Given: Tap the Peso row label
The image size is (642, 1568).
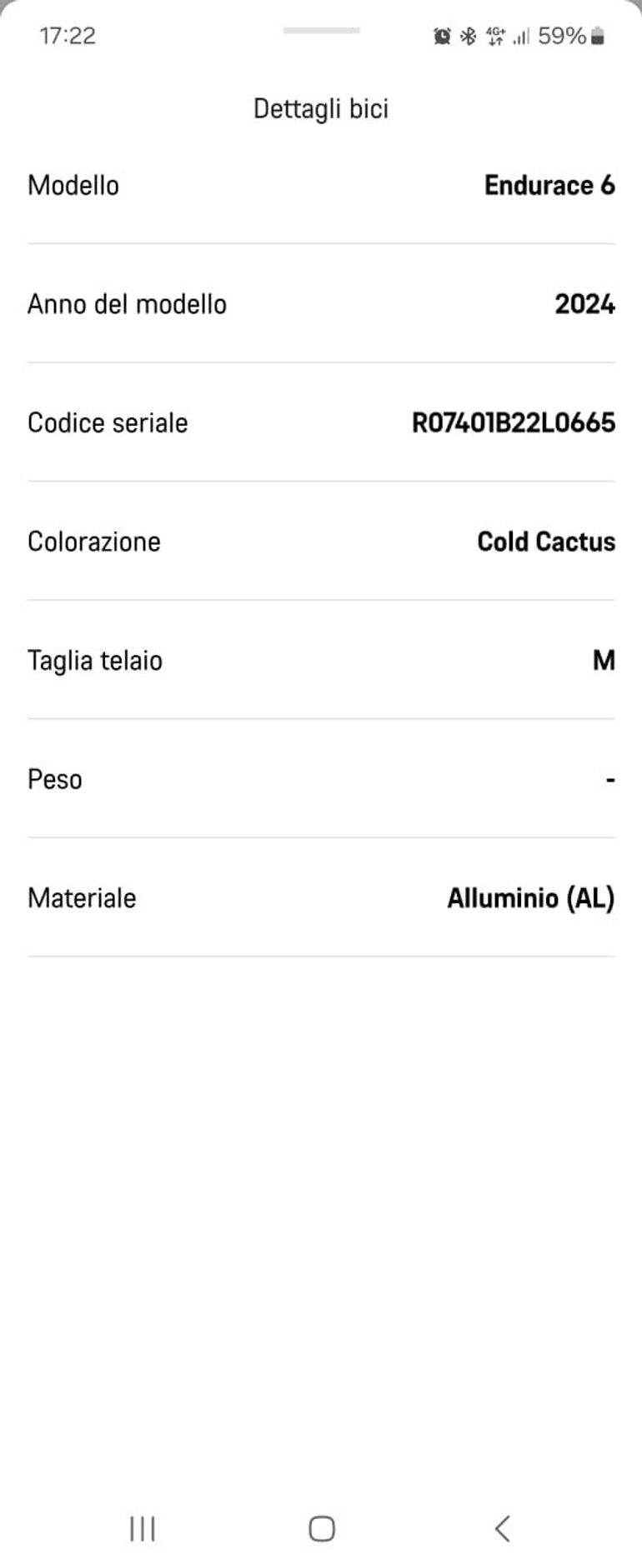Looking at the screenshot, I should click(x=55, y=779).
